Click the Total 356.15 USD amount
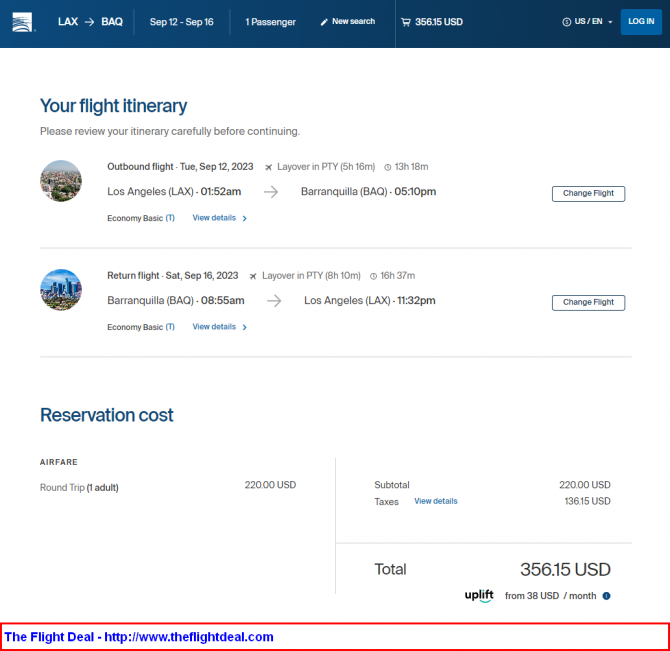 tap(565, 569)
